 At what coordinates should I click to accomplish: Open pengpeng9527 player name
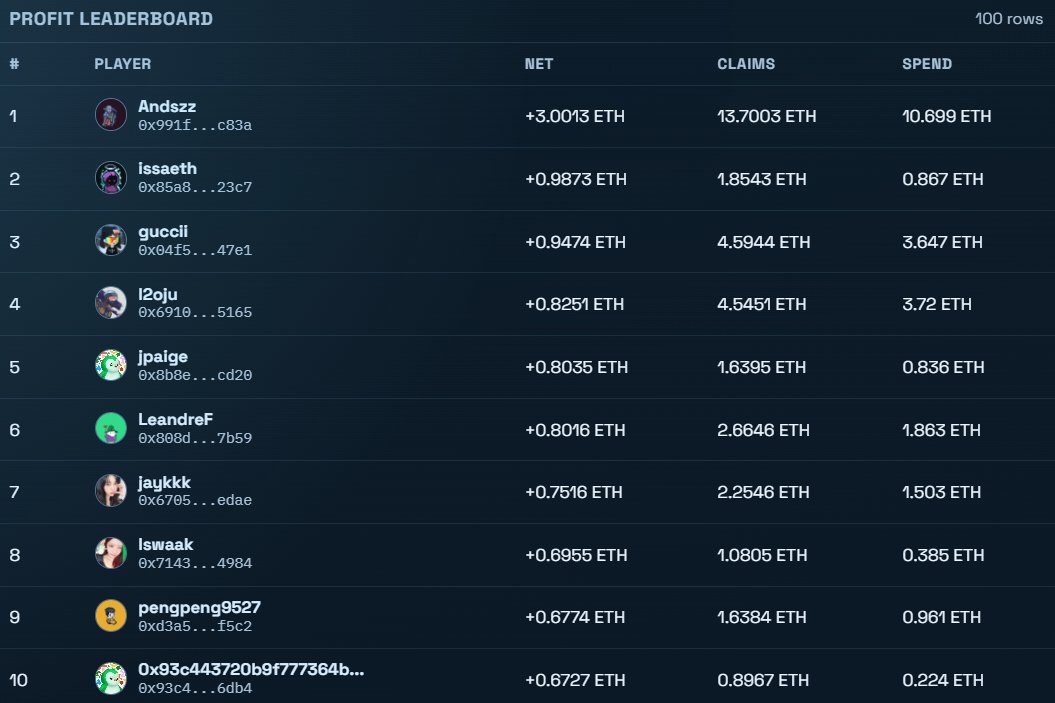click(199, 607)
